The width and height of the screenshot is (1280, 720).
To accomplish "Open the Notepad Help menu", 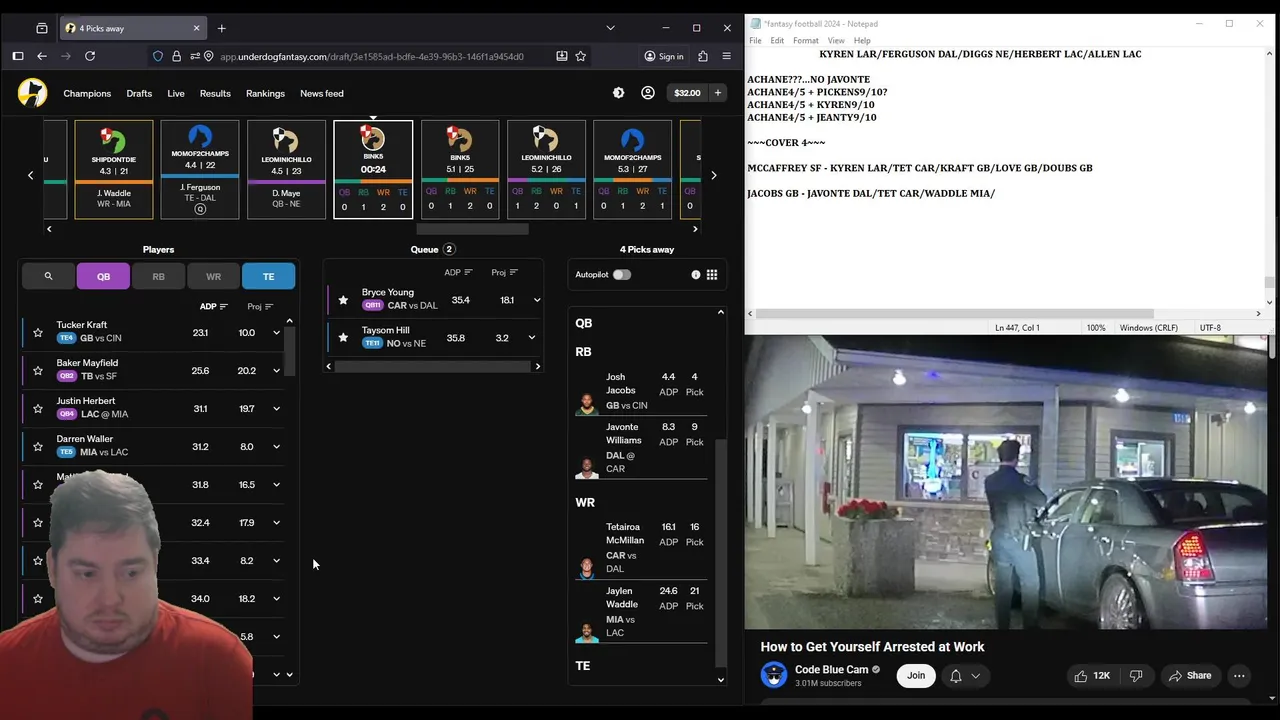I will click(x=862, y=40).
